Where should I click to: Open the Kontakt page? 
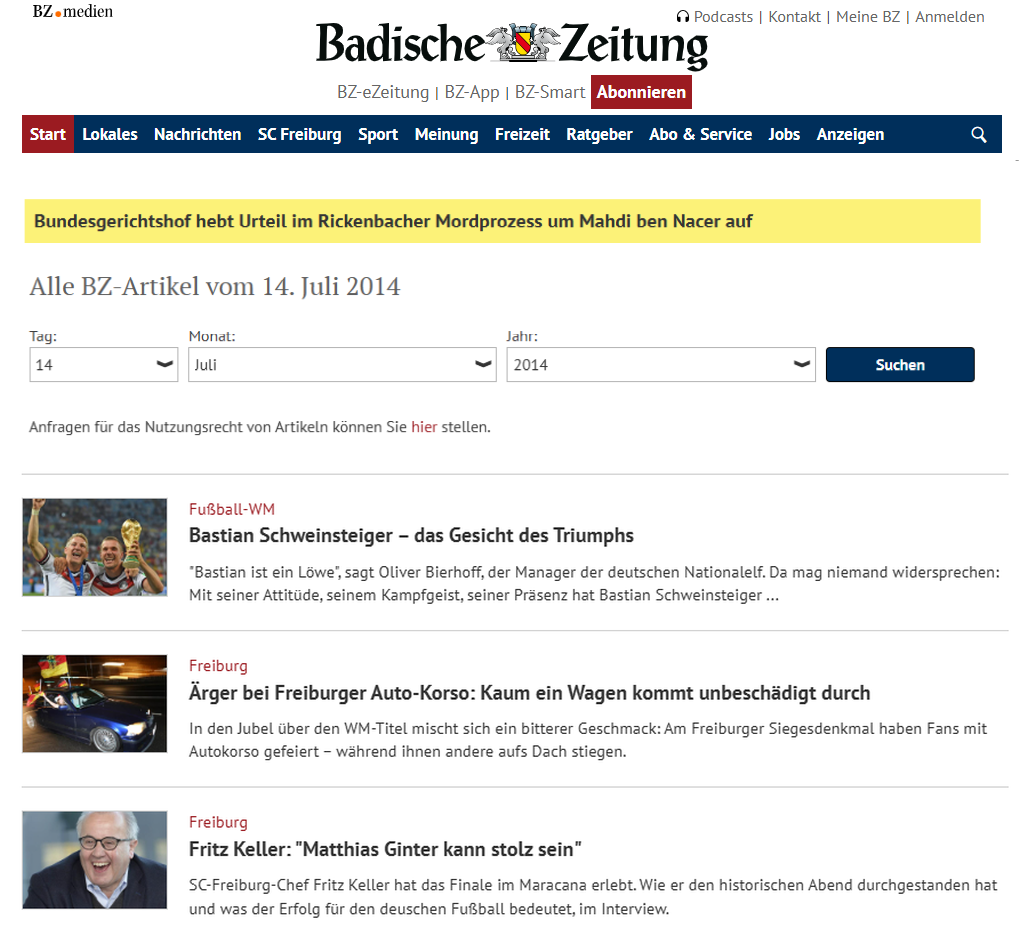tap(794, 16)
